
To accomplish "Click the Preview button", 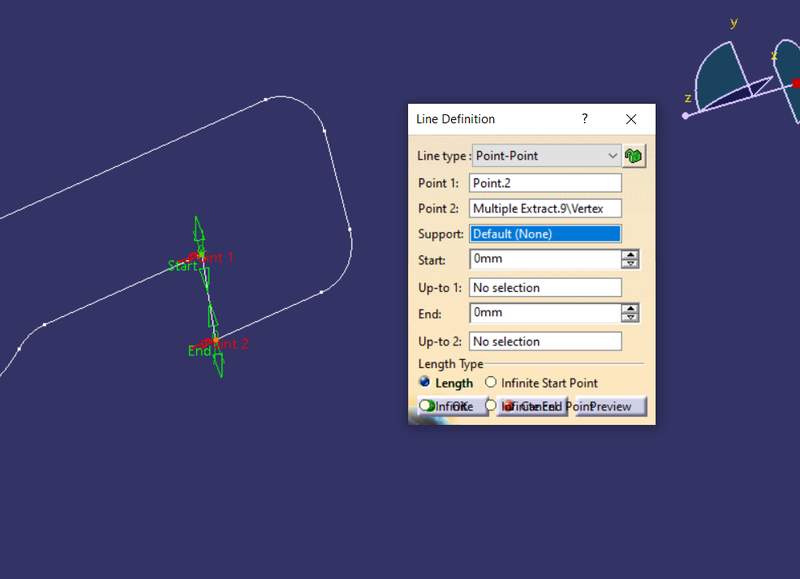I will coord(612,406).
